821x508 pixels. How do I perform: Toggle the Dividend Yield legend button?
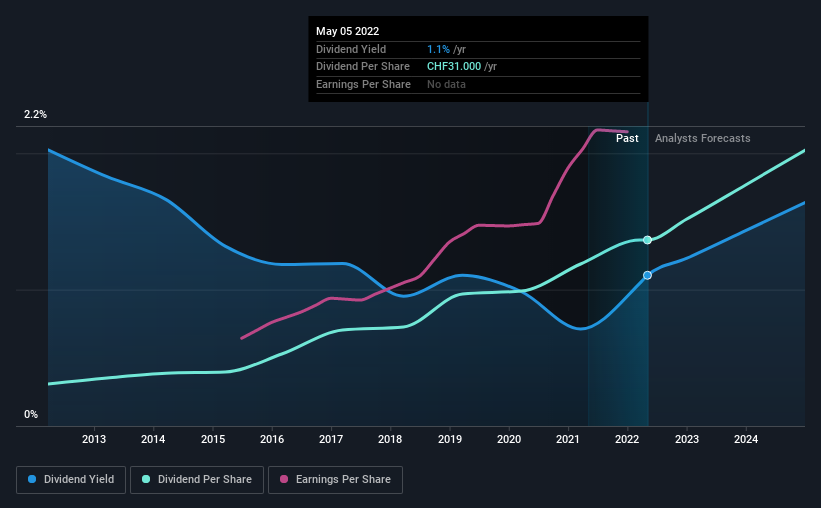tap(71, 480)
